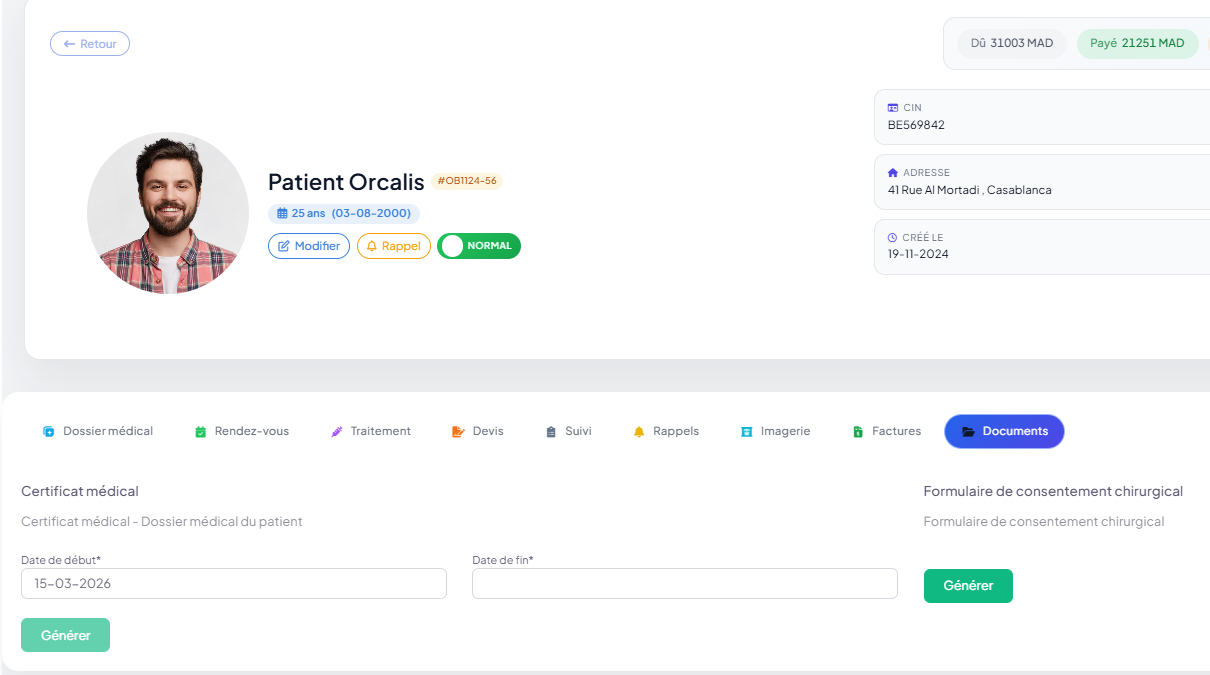Click the Rappels bell icon
Screen dimensions: 1210x675
coord(639,432)
